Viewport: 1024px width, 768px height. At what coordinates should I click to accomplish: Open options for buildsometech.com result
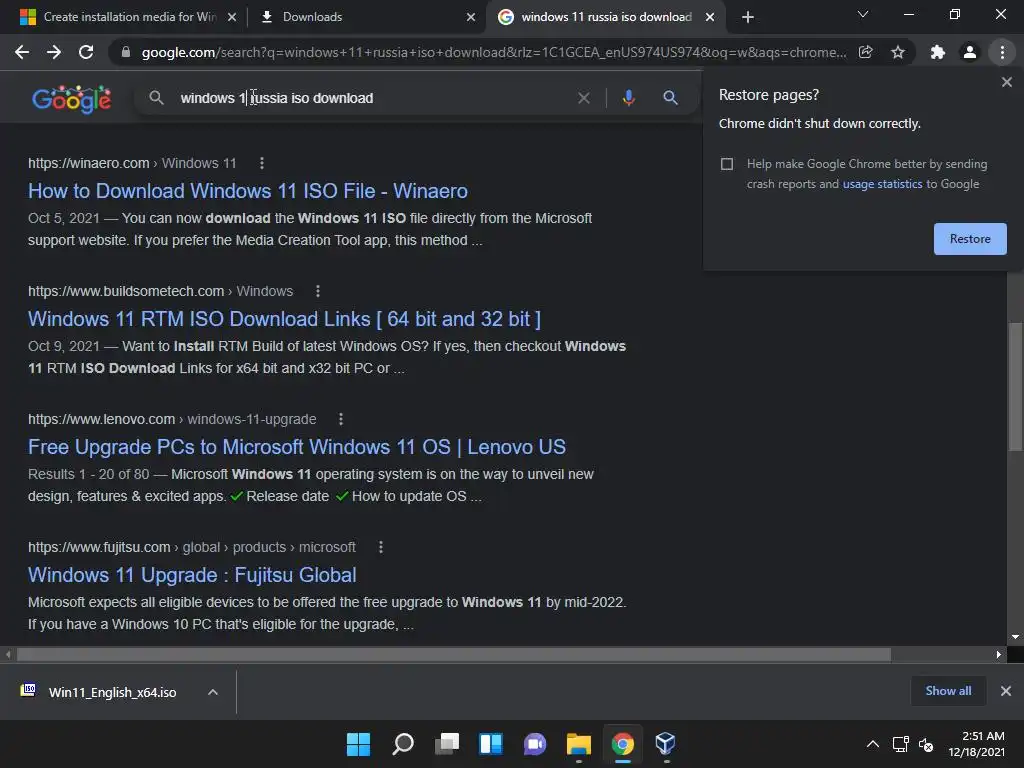(x=318, y=291)
